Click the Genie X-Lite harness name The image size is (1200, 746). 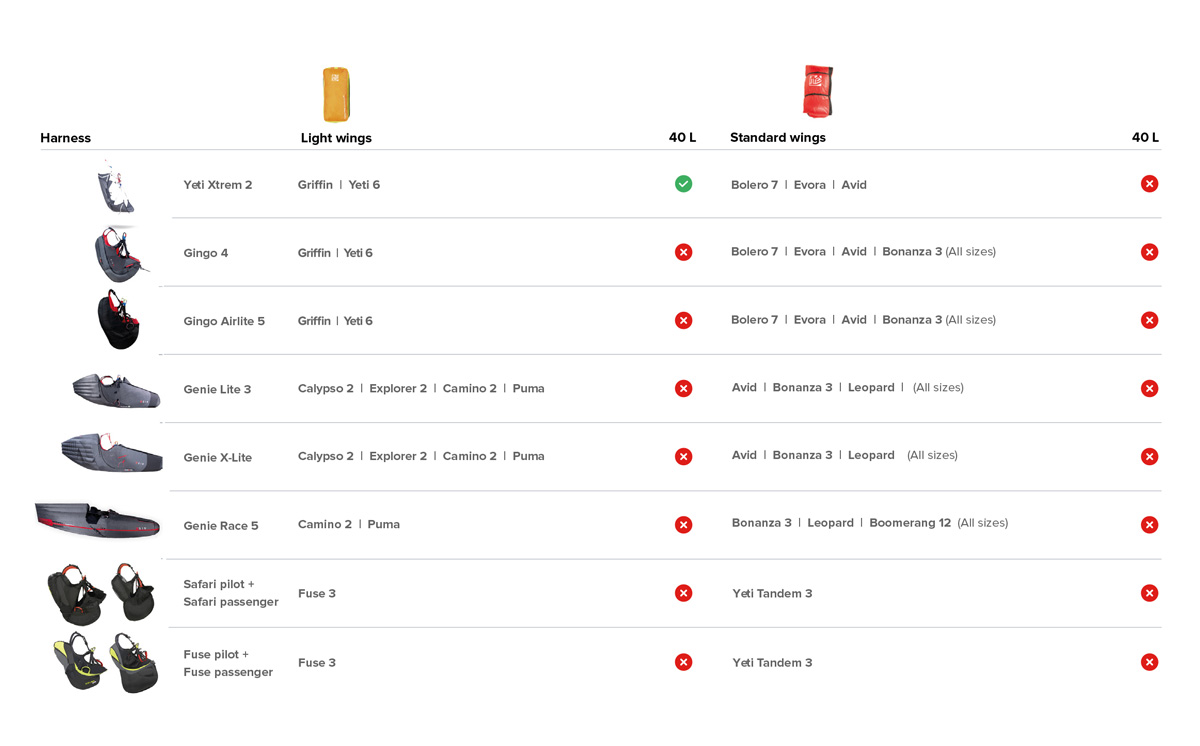(218, 457)
